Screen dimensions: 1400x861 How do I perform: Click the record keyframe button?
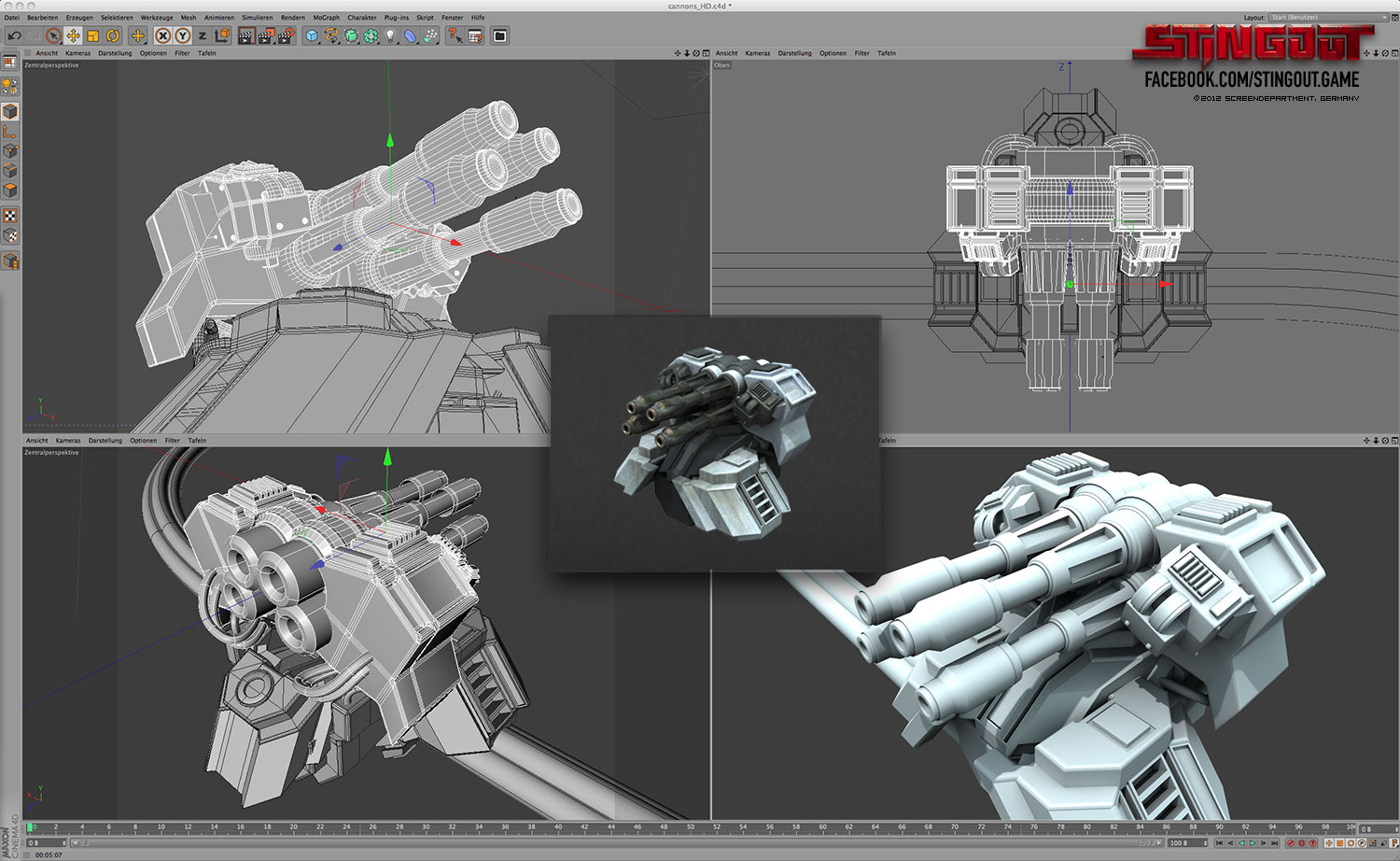click(1291, 843)
